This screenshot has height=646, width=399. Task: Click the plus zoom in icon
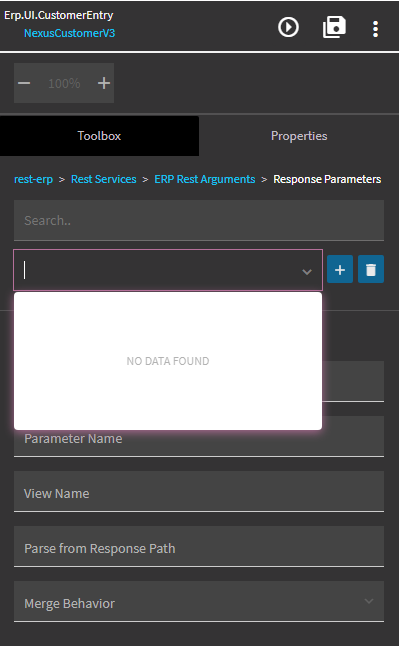coord(104,83)
